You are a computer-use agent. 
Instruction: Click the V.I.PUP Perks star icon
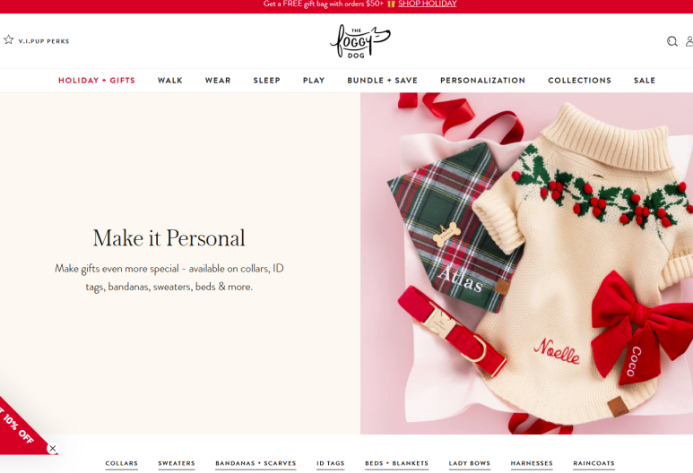pyautogui.click(x=8, y=40)
